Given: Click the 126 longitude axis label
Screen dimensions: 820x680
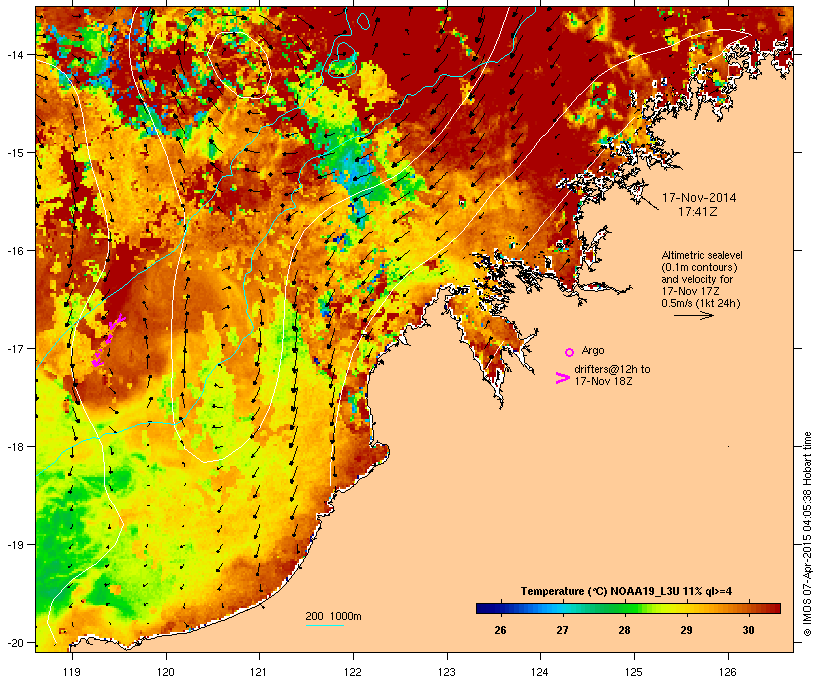Looking at the screenshot, I should coord(728,672).
